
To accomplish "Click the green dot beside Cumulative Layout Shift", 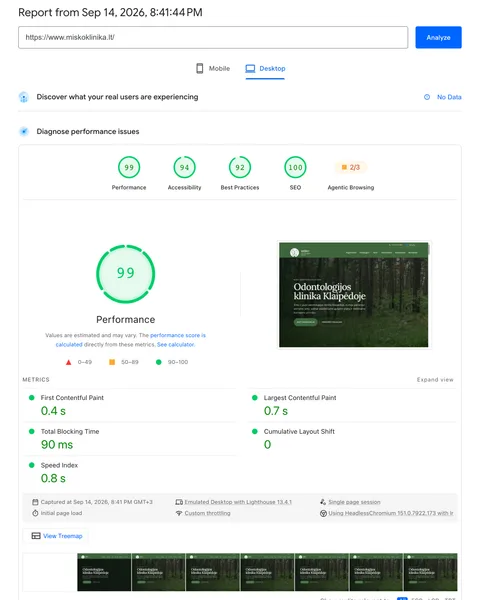I will (255, 431).
